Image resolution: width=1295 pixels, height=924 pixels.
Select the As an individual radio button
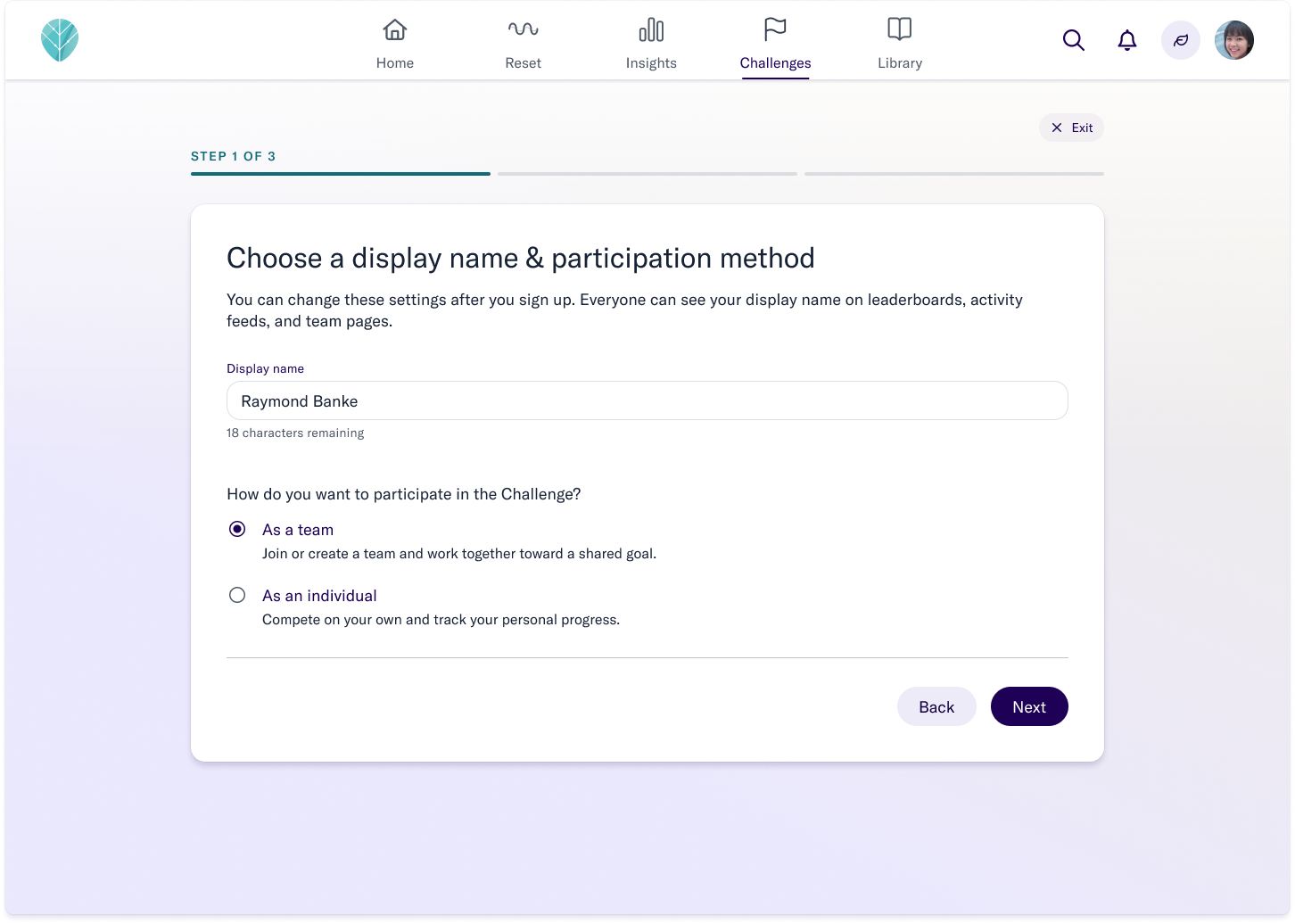pos(237,595)
